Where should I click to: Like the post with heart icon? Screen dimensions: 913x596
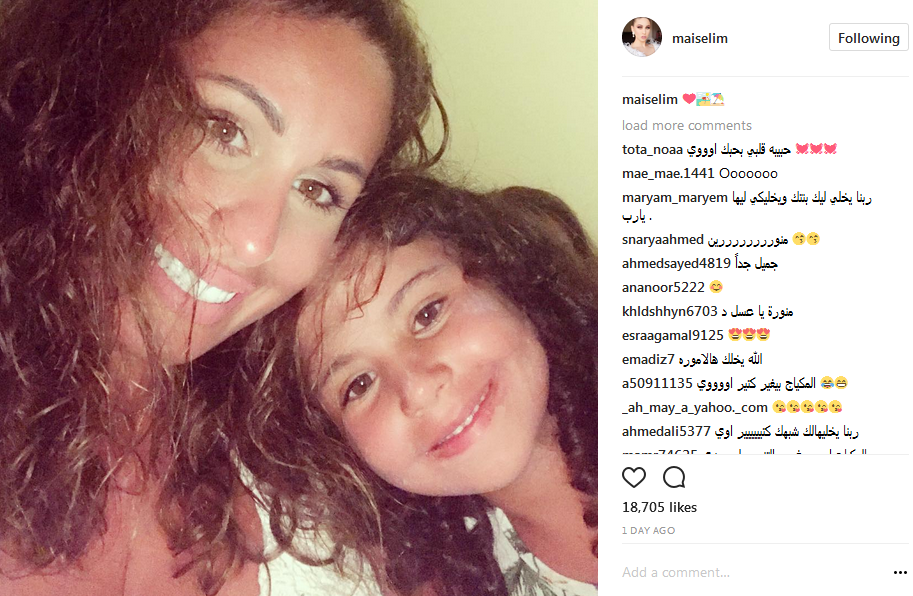pyautogui.click(x=634, y=477)
